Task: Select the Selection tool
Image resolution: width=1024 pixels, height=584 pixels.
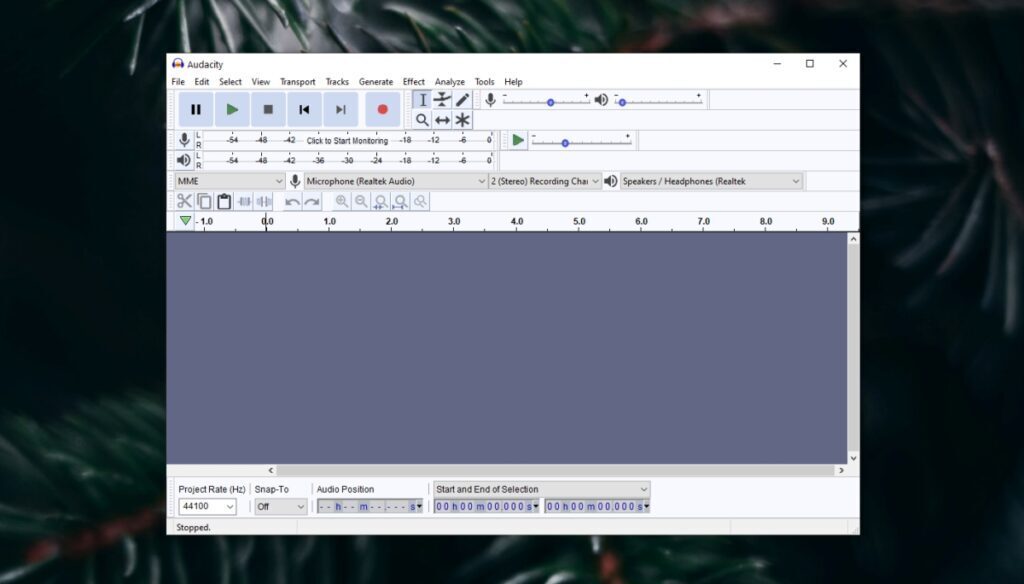Action: click(x=423, y=99)
